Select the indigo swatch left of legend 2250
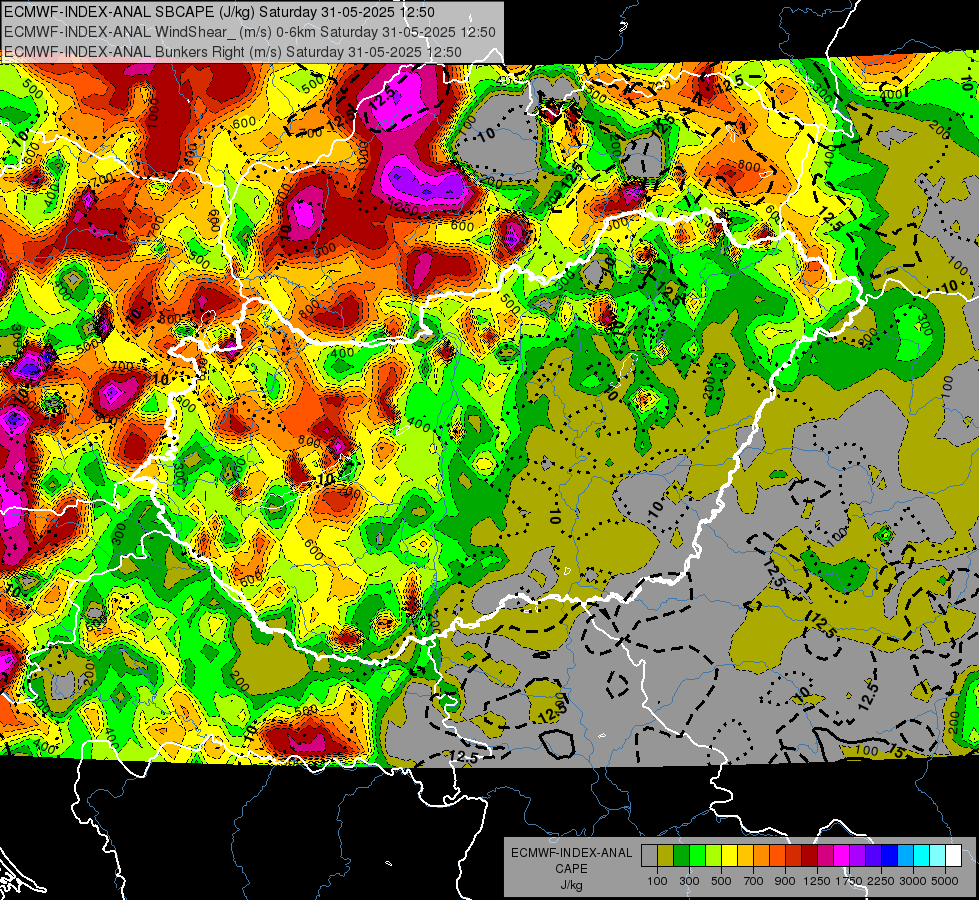The height and width of the screenshot is (900, 979). point(873,855)
